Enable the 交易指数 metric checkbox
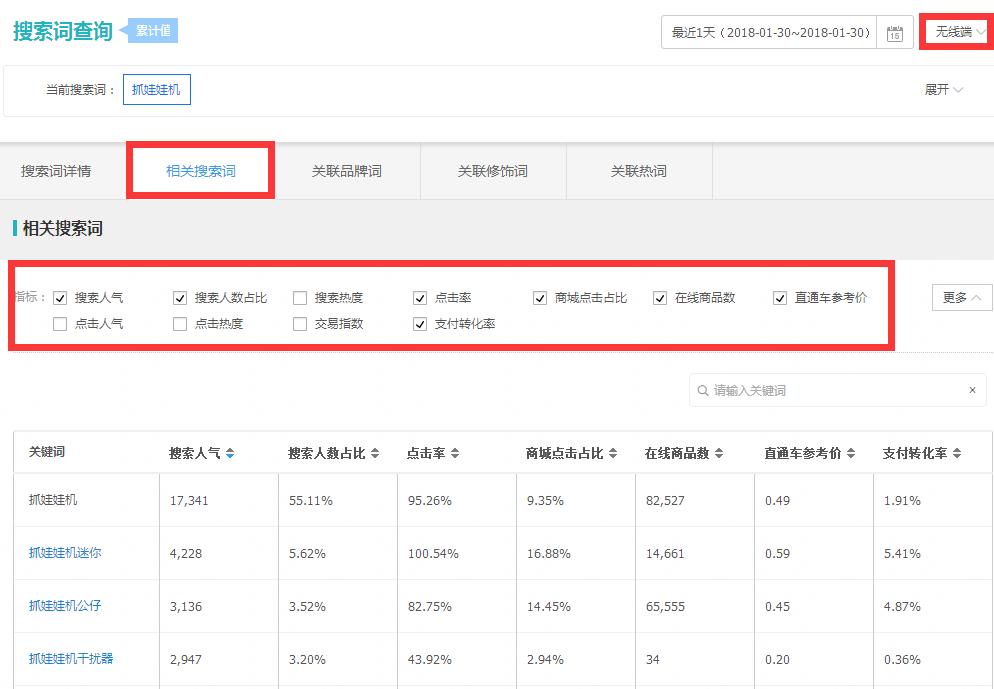 point(300,324)
